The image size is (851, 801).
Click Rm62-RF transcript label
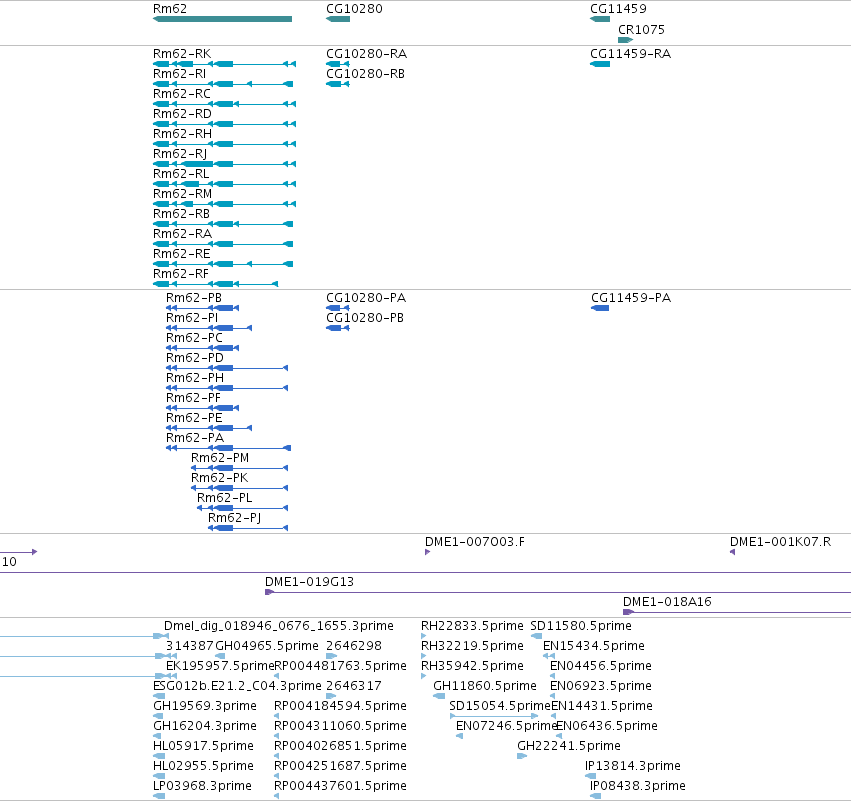tap(181, 274)
